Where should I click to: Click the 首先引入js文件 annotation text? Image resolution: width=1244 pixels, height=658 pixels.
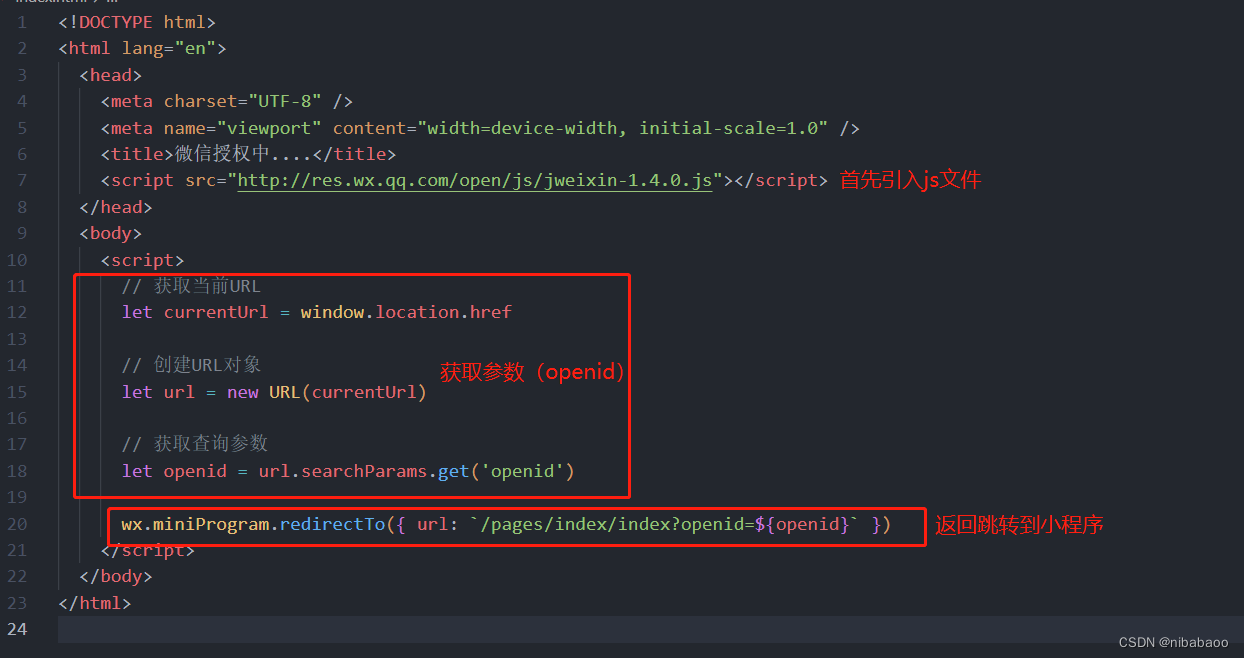click(x=908, y=180)
